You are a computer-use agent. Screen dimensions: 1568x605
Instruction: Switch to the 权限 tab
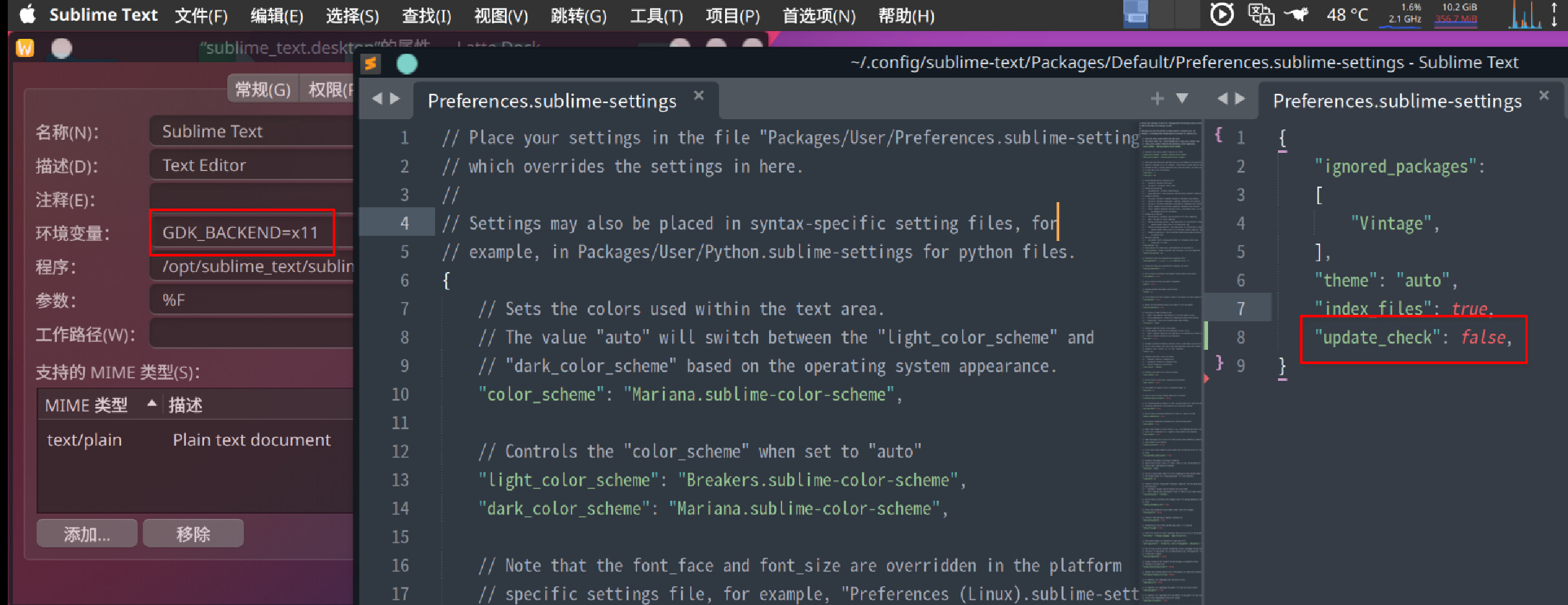[328, 89]
